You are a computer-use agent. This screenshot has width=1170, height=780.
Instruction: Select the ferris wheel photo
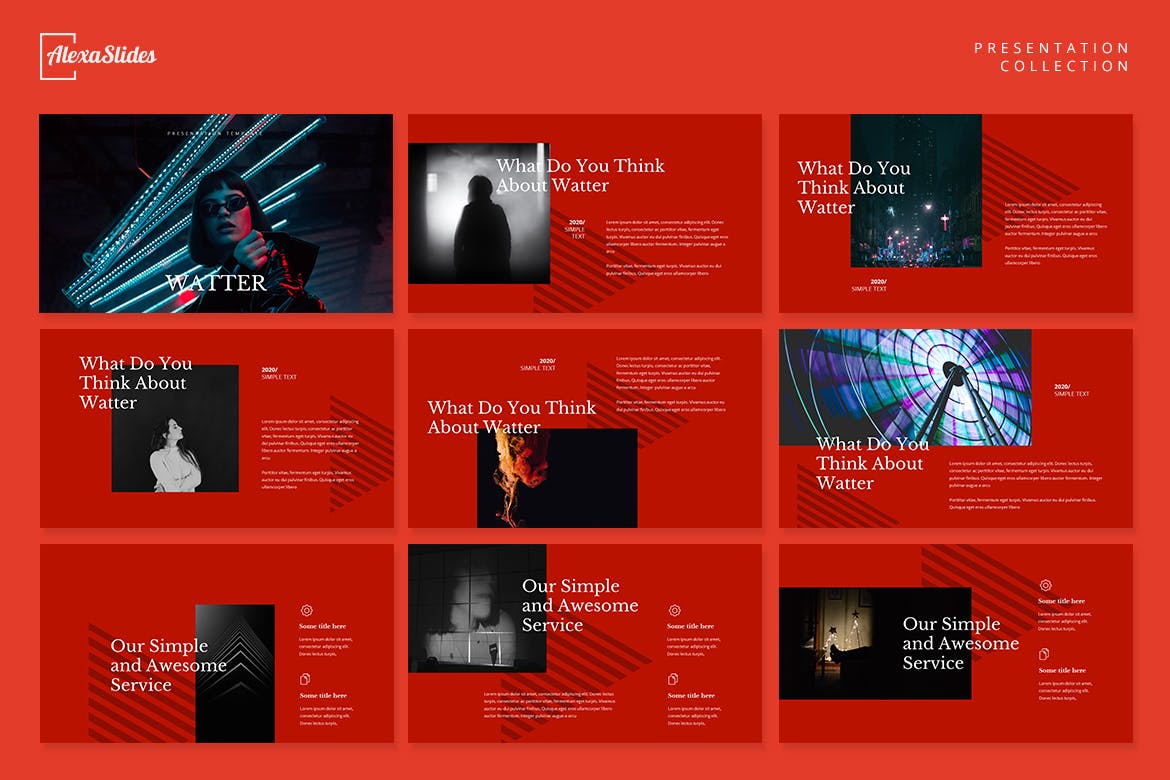[x=905, y=385]
